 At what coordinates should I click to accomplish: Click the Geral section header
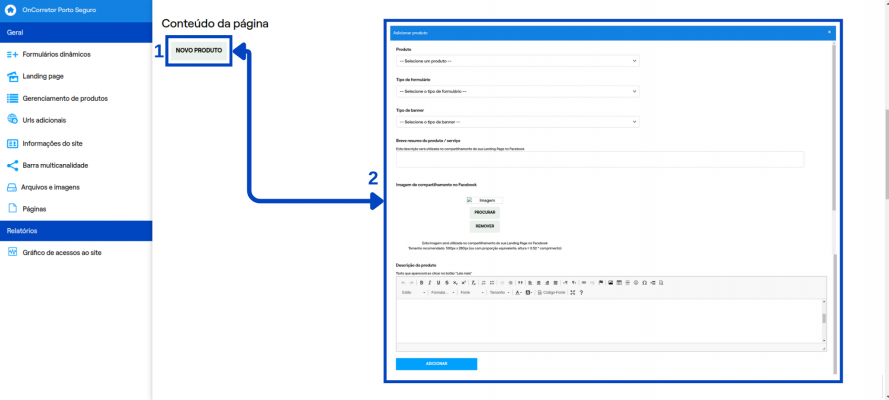click(76, 32)
